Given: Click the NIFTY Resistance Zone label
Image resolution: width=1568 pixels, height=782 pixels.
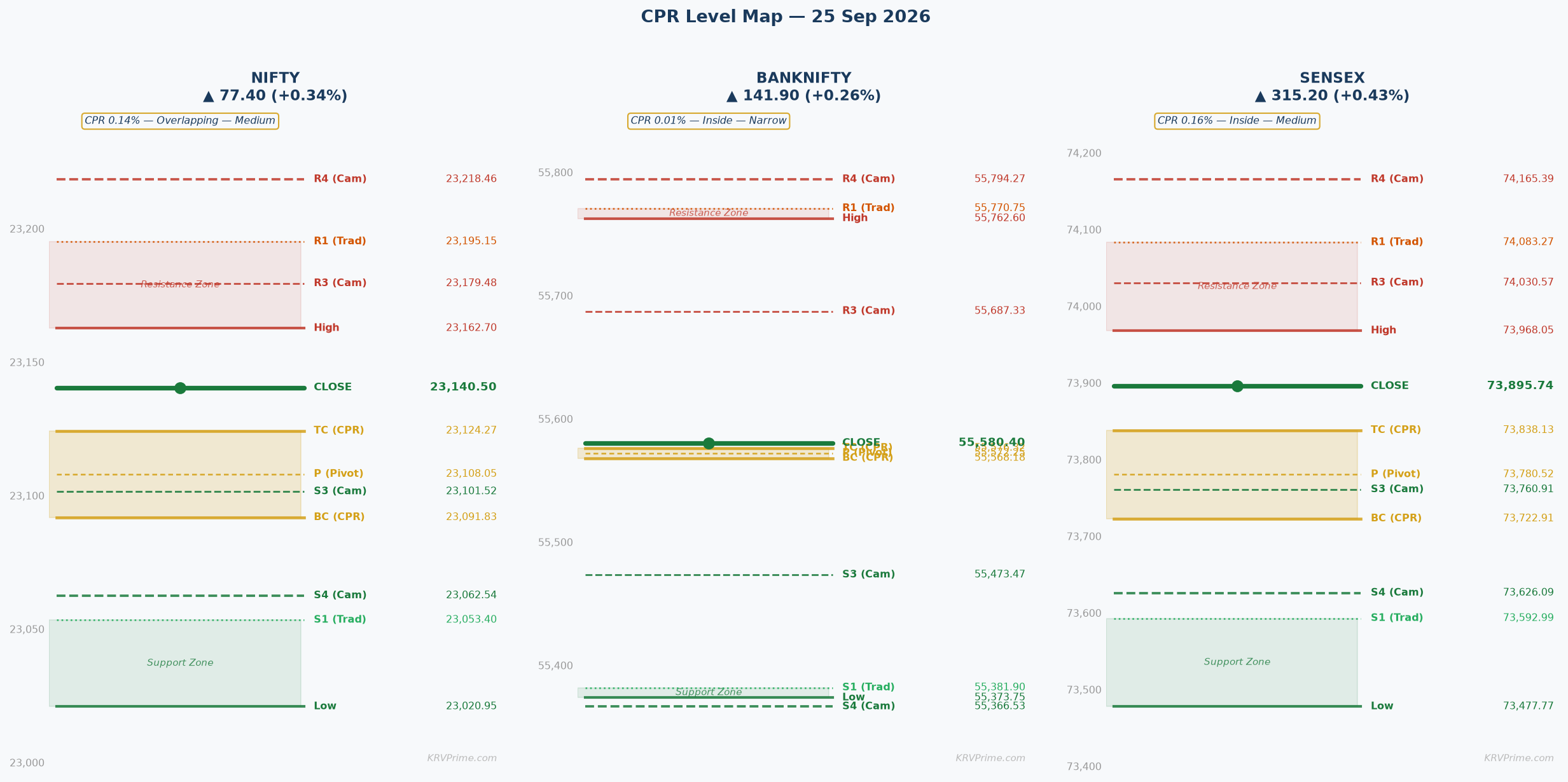Looking at the screenshot, I should tap(180, 285).
